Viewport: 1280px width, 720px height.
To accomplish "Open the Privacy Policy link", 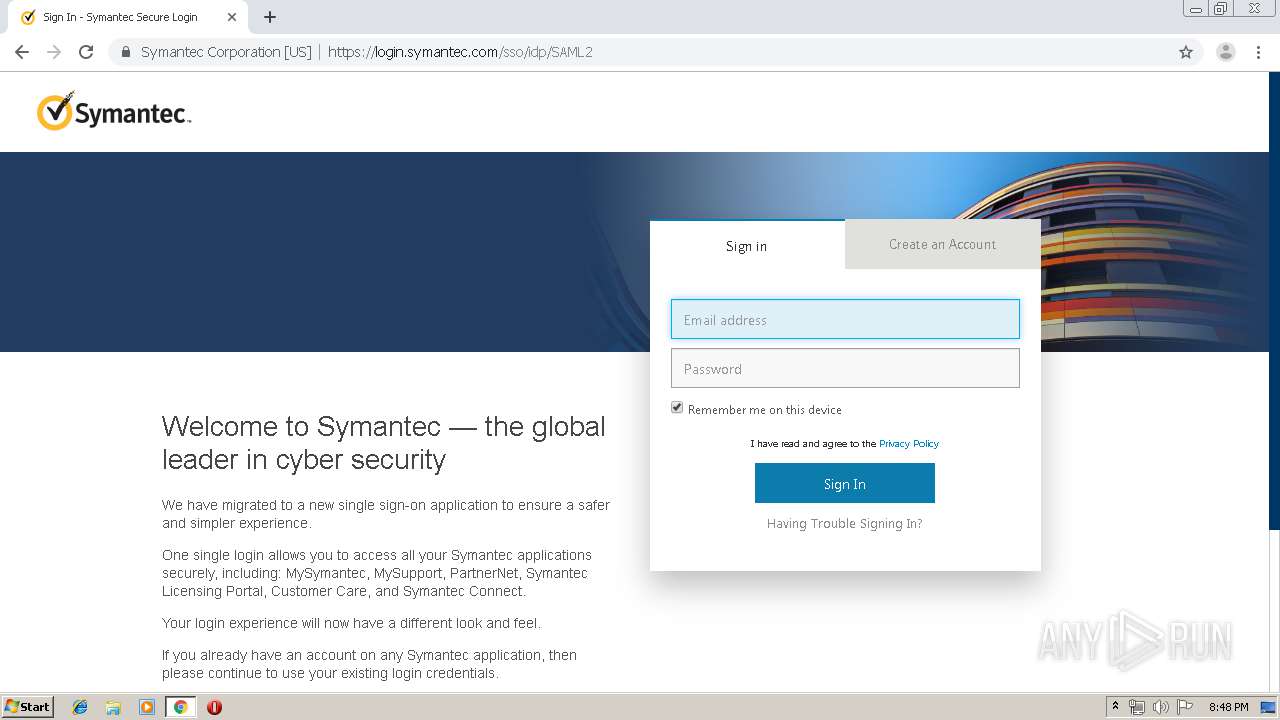I will 909,443.
